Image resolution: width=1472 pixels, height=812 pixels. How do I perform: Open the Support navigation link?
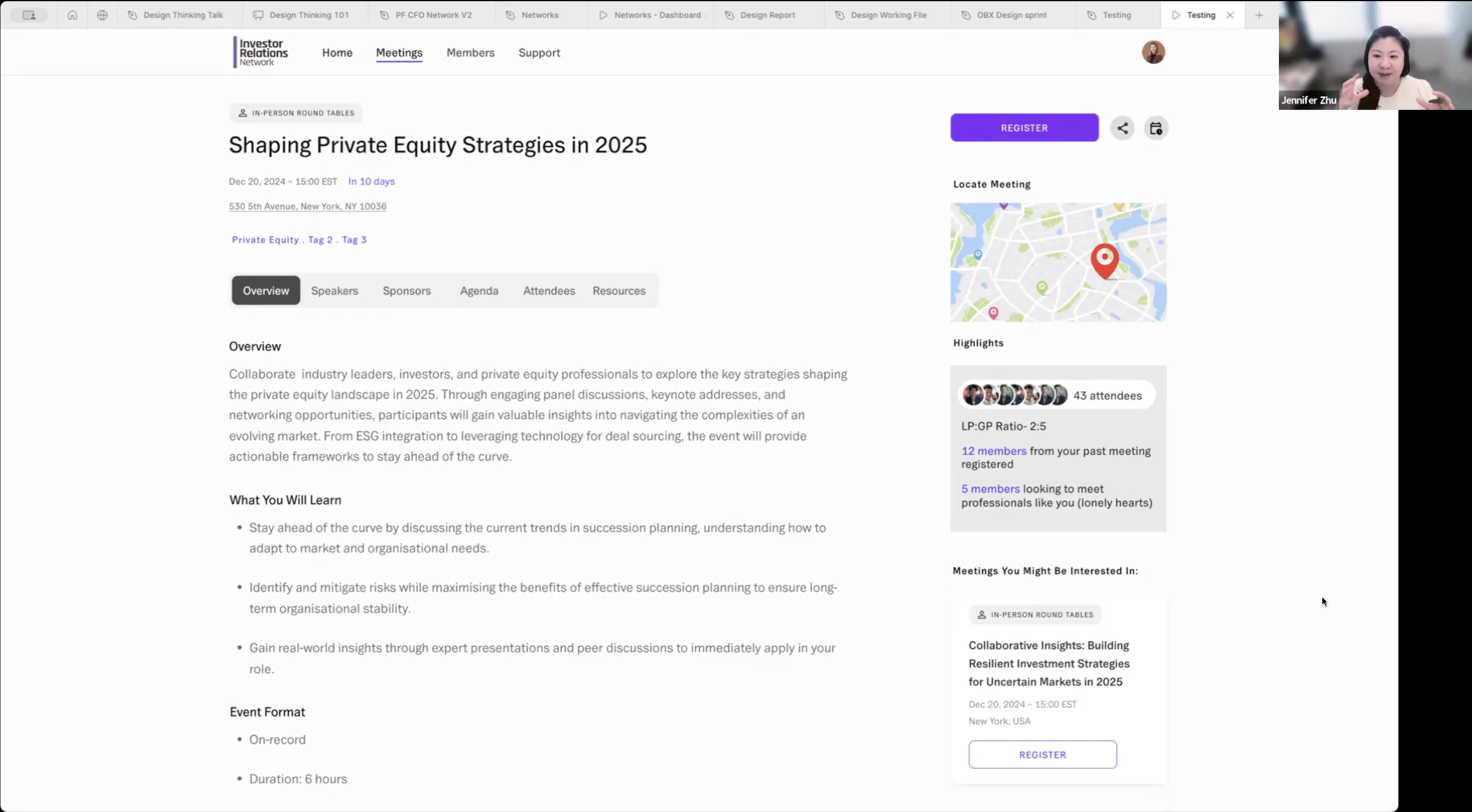point(539,53)
